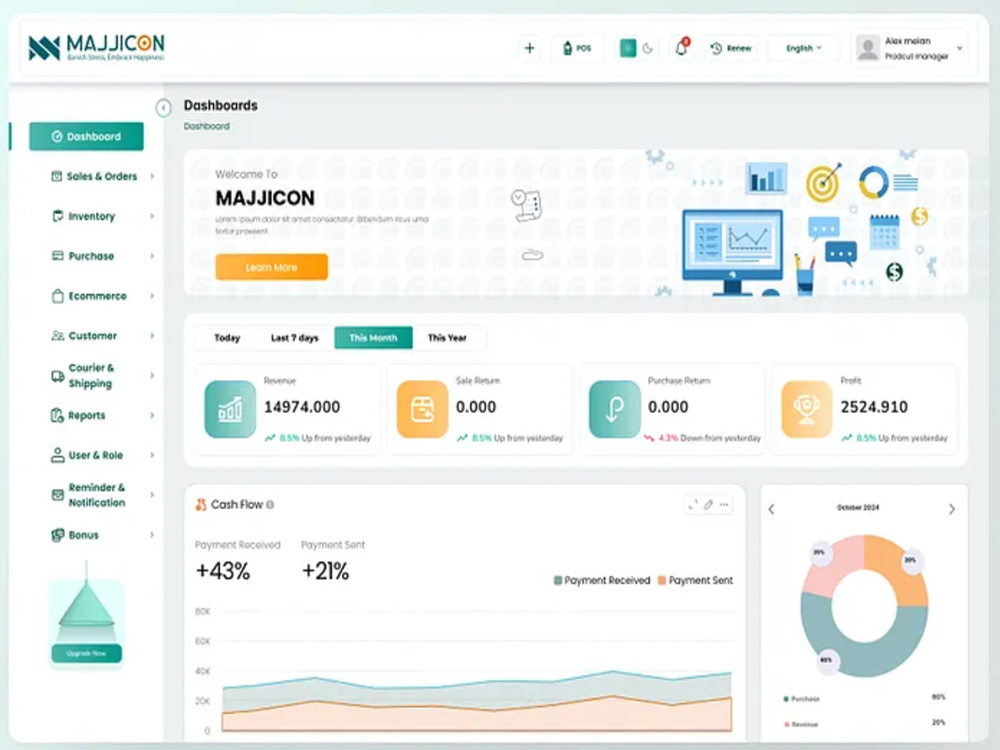Toggle Payment Sent legend swatch
Screen dimensions: 1000x750
(662, 580)
